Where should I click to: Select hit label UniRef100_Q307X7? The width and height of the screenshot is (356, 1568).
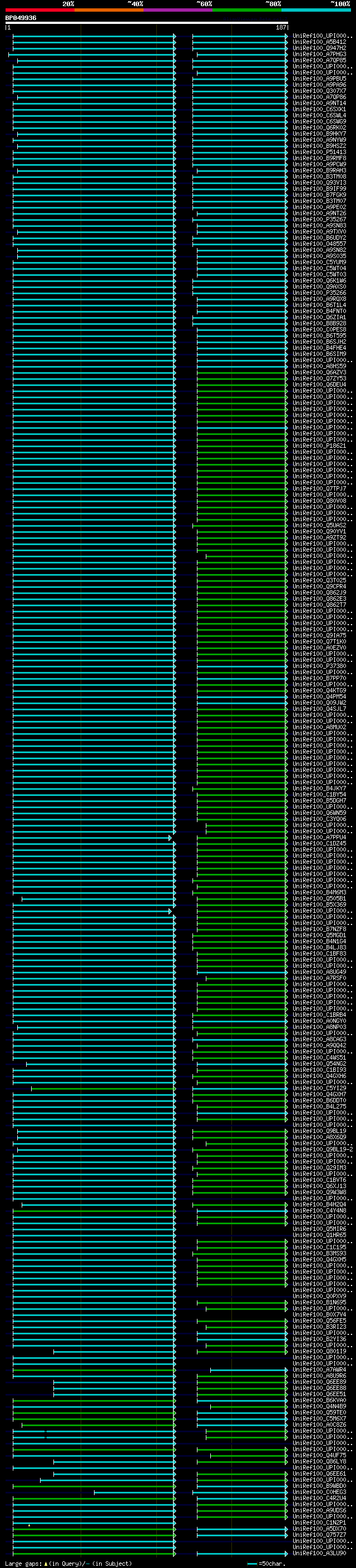(x=319, y=91)
